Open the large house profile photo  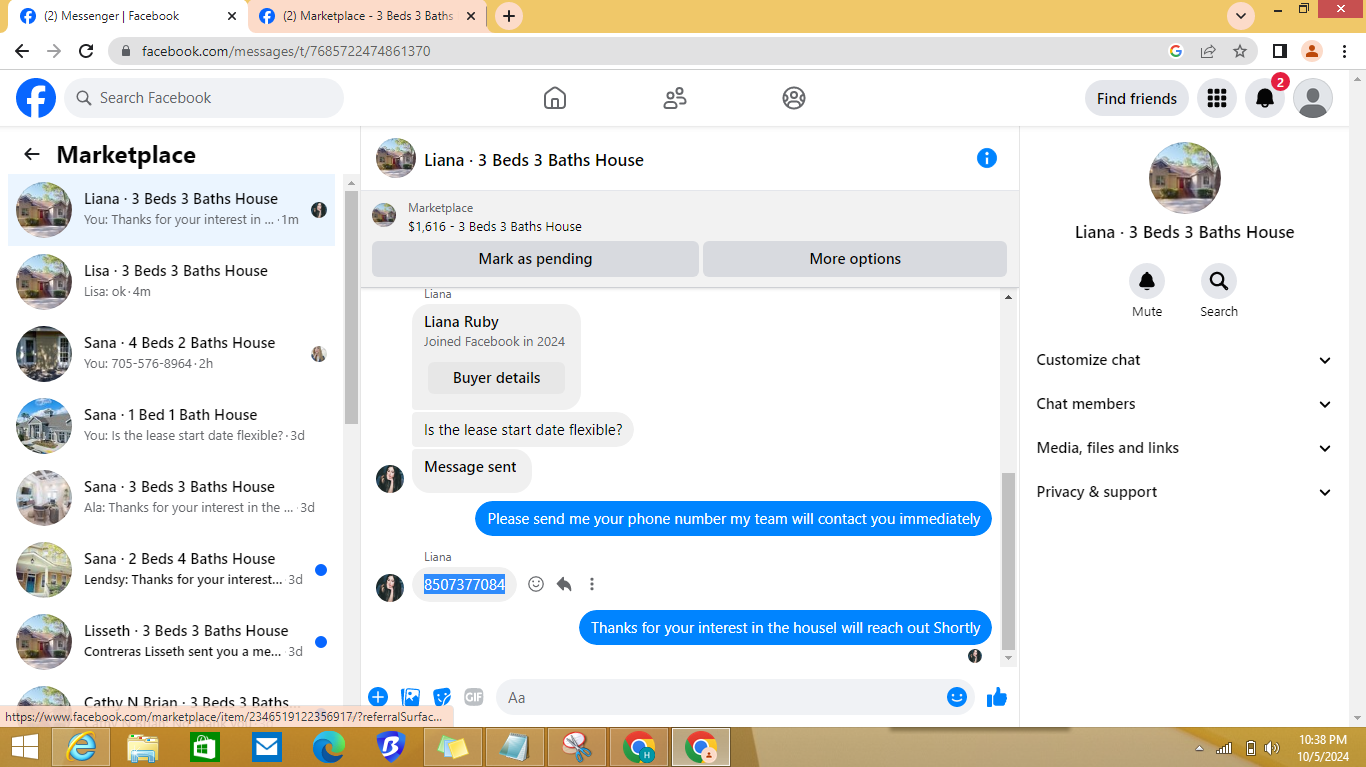pos(1185,178)
